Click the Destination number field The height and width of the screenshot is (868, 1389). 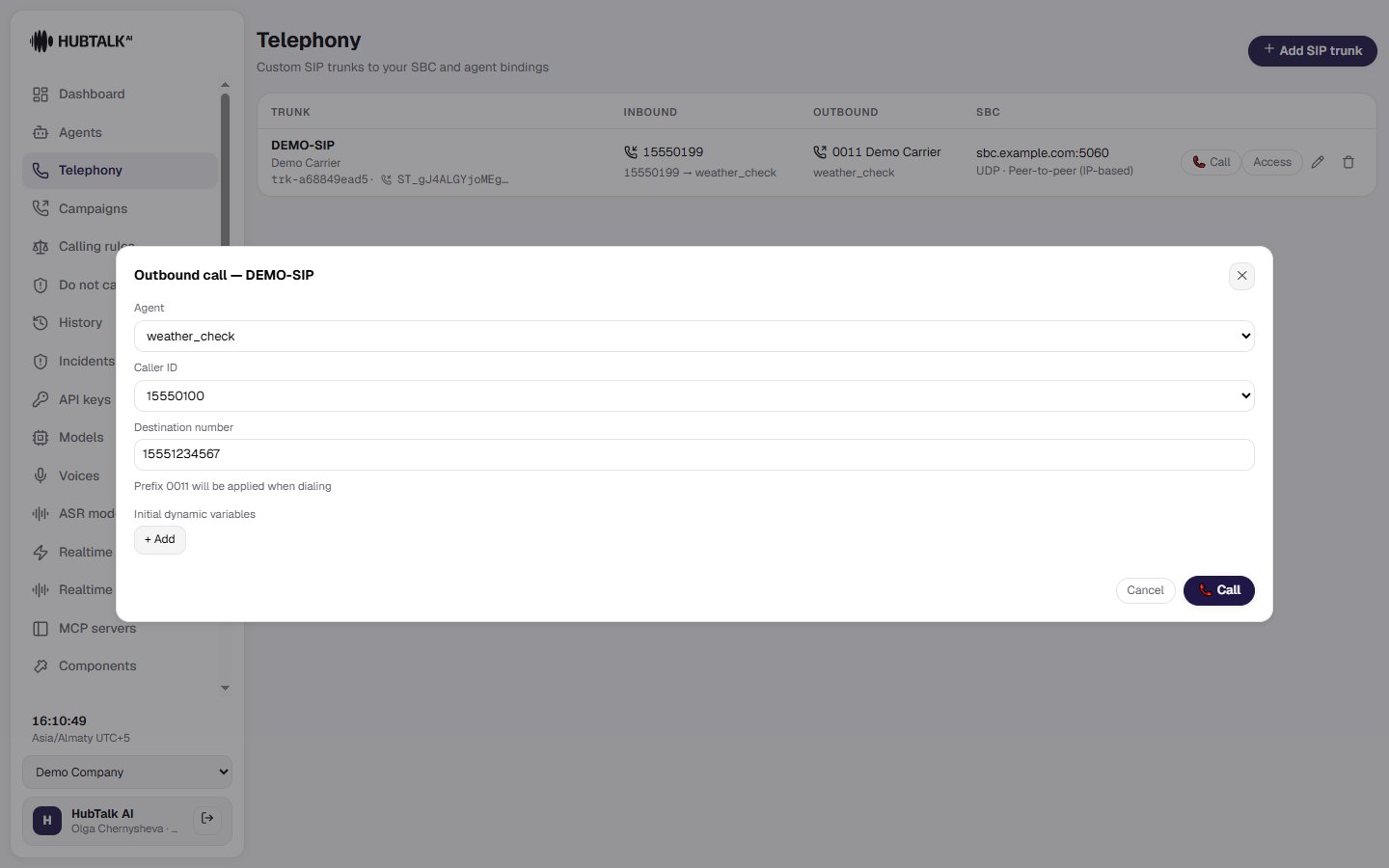pyautogui.click(x=694, y=455)
